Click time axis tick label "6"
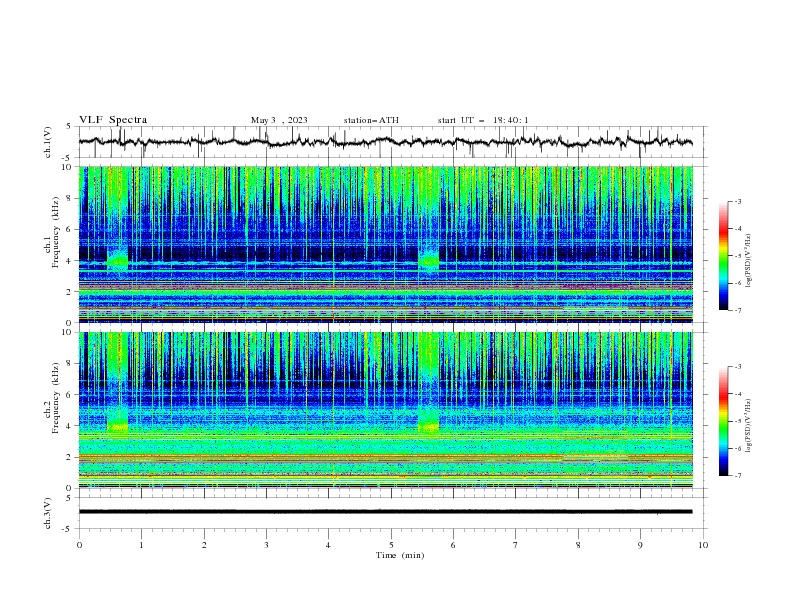Image resolution: width=792 pixels, height=612 pixels. [x=454, y=545]
